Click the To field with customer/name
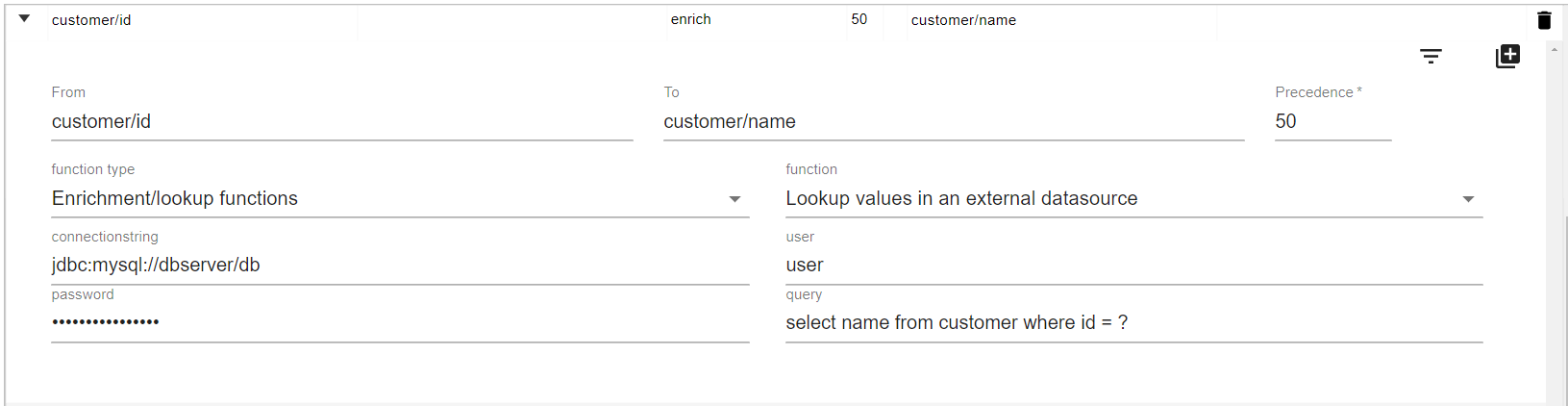The height and width of the screenshot is (406, 1568). [x=953, y=122]
